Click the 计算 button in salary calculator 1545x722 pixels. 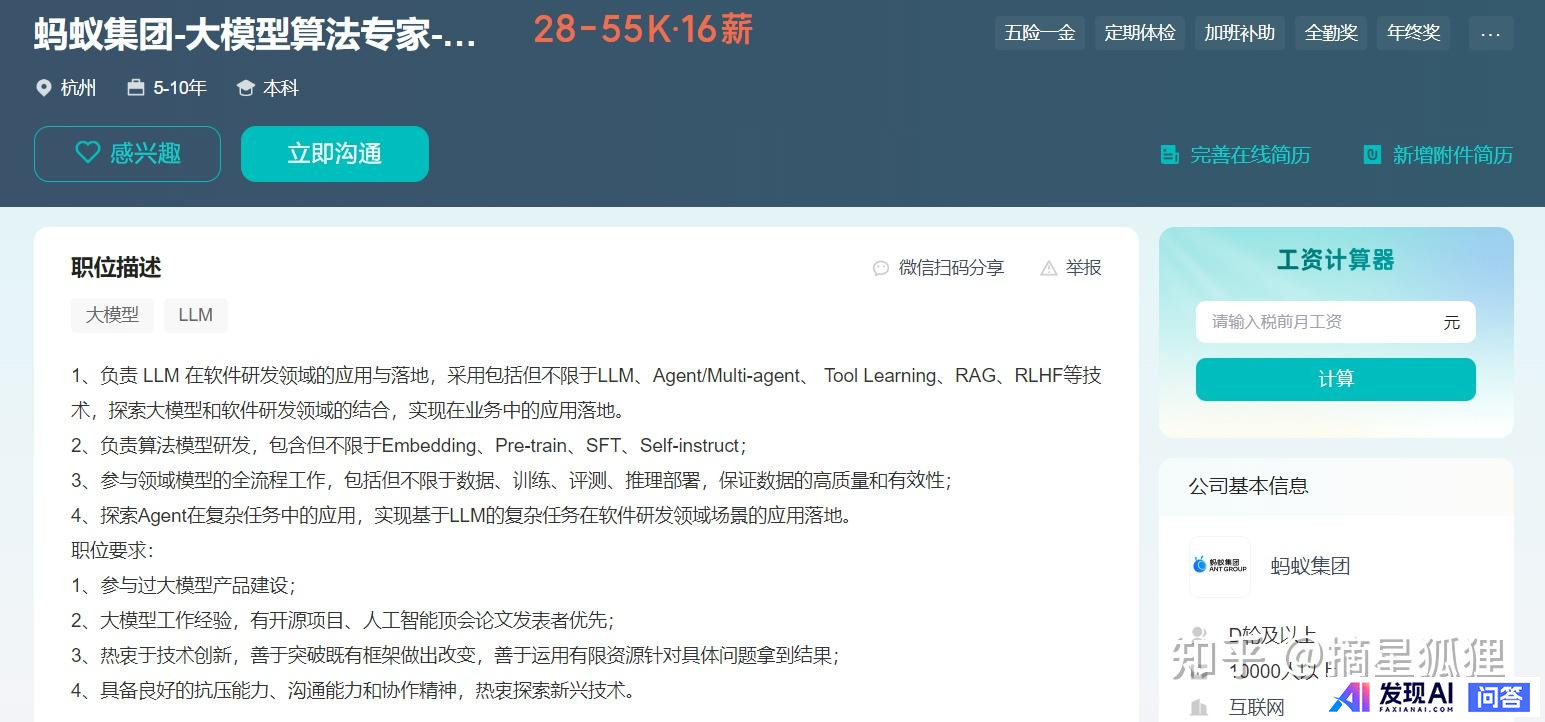click(1336, 379)
